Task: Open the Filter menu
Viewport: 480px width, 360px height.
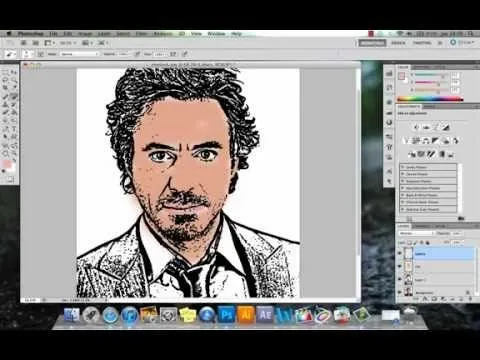Action: click(x=141, y=34)
